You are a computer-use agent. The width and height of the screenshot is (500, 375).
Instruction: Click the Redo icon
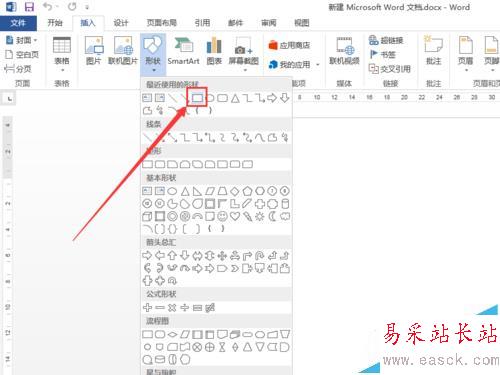coord(72,7)
